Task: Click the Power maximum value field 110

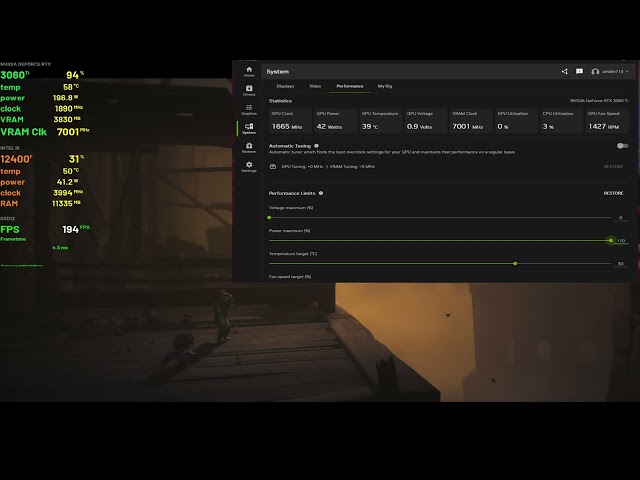Action: coord(621,241)
